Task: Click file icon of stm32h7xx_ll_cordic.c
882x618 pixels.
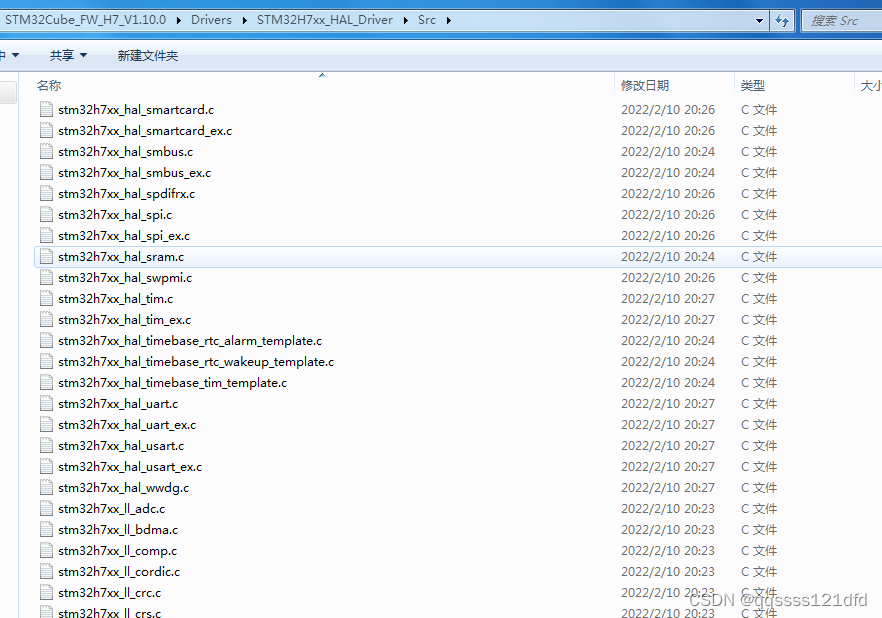Action: pyautogui.click(x=47, y=571)
